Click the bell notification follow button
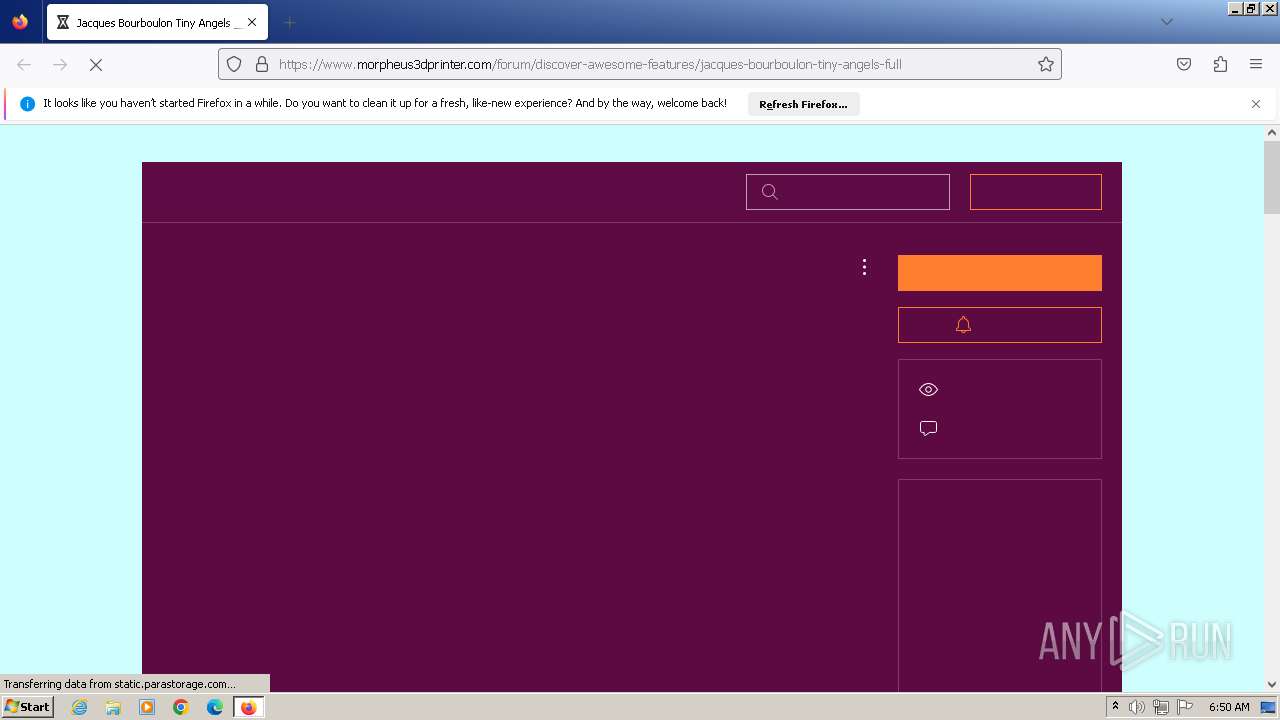Viewport: 1280px width, 720px height. 1000,325
